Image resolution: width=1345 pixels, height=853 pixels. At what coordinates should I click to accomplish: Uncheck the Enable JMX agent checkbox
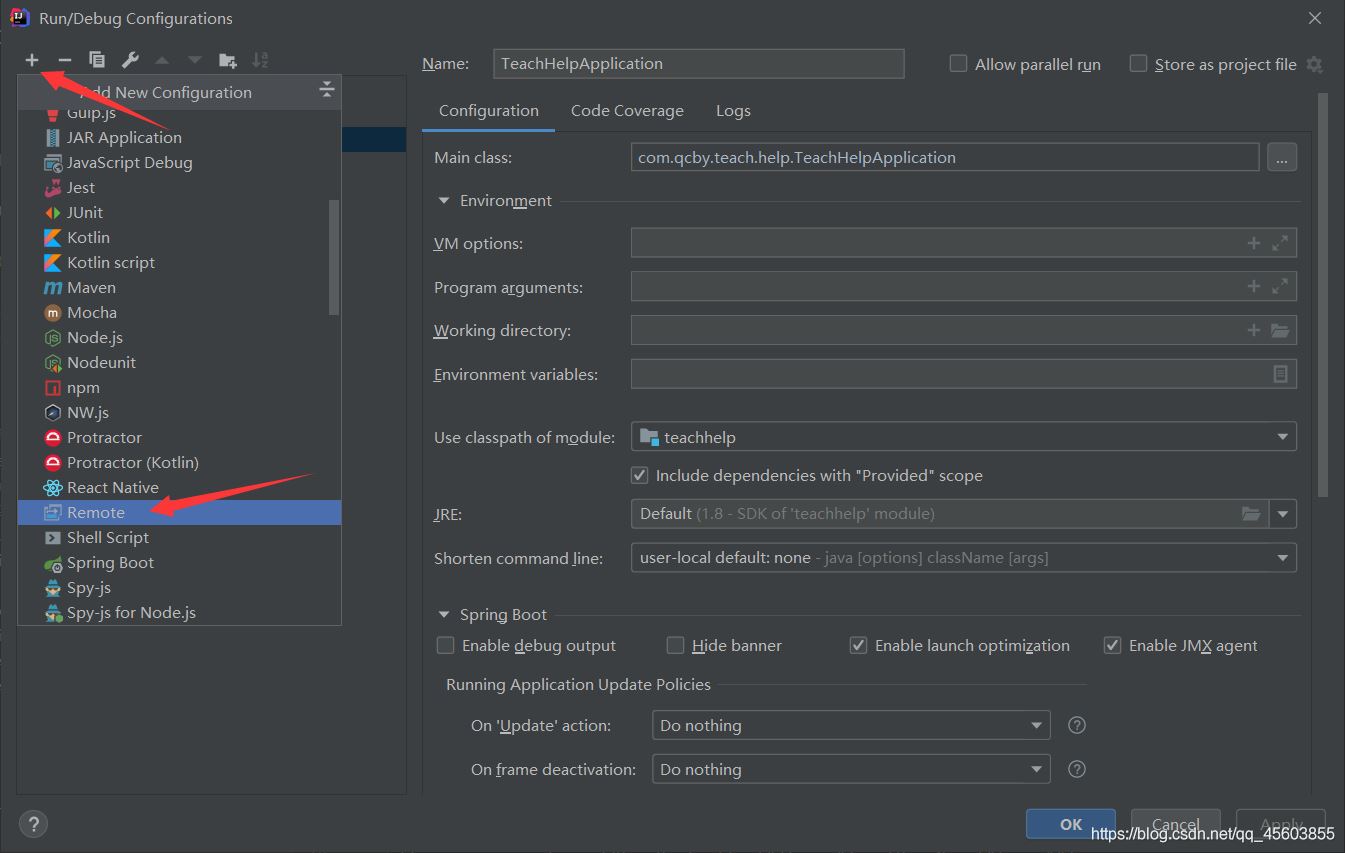click(x=1112, y=646)
